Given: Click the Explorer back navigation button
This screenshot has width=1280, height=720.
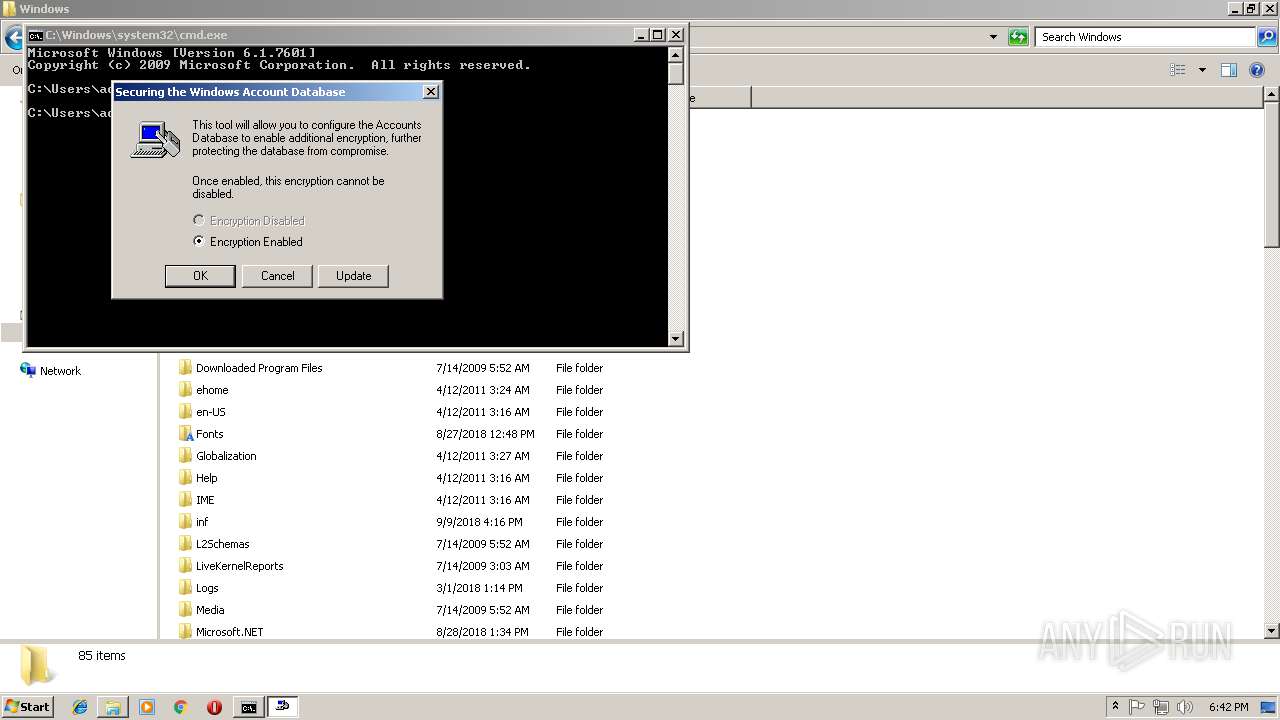Looking at the screenshot, I should 13,38.
